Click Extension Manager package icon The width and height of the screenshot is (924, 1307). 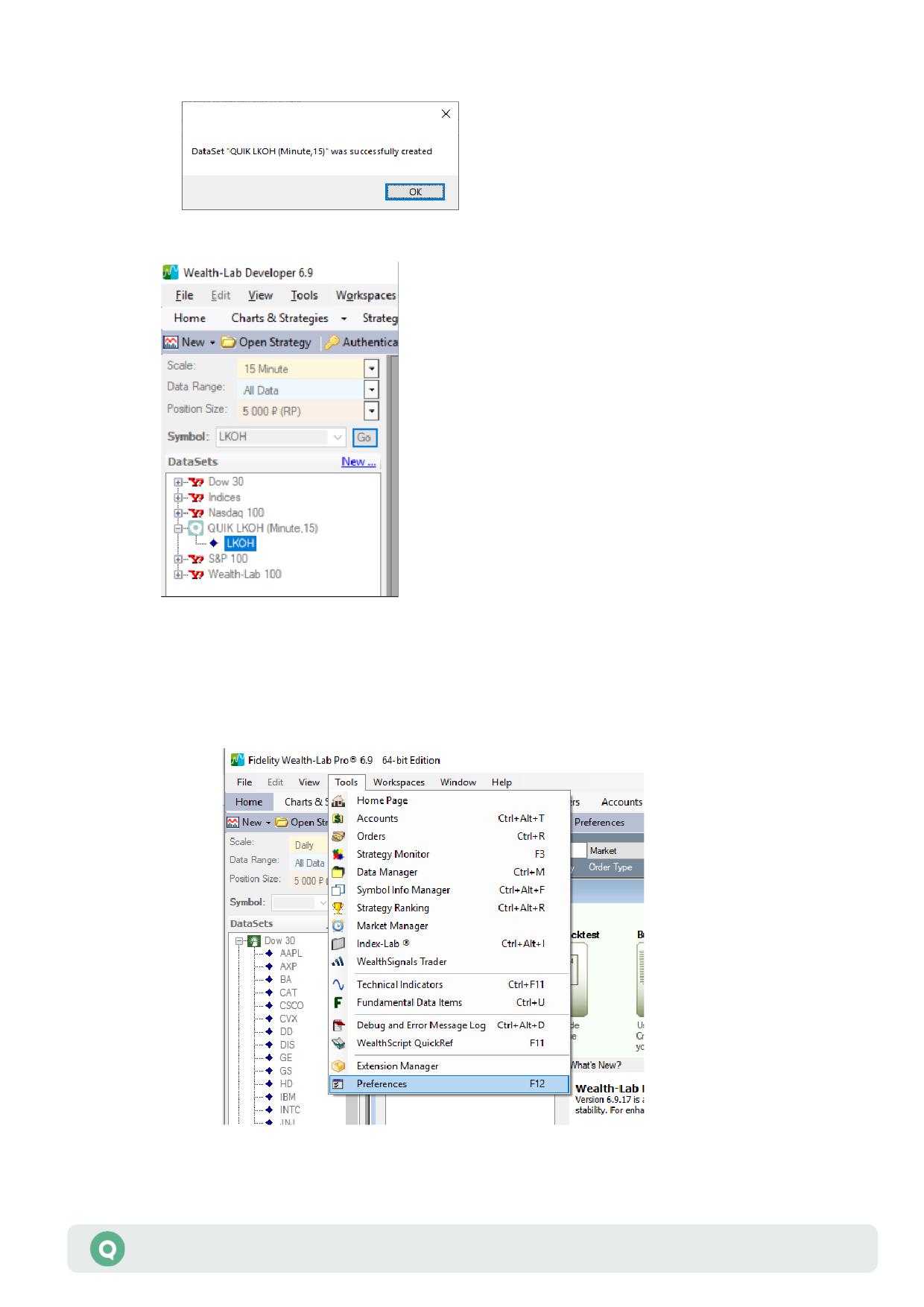pos(338,1066)
